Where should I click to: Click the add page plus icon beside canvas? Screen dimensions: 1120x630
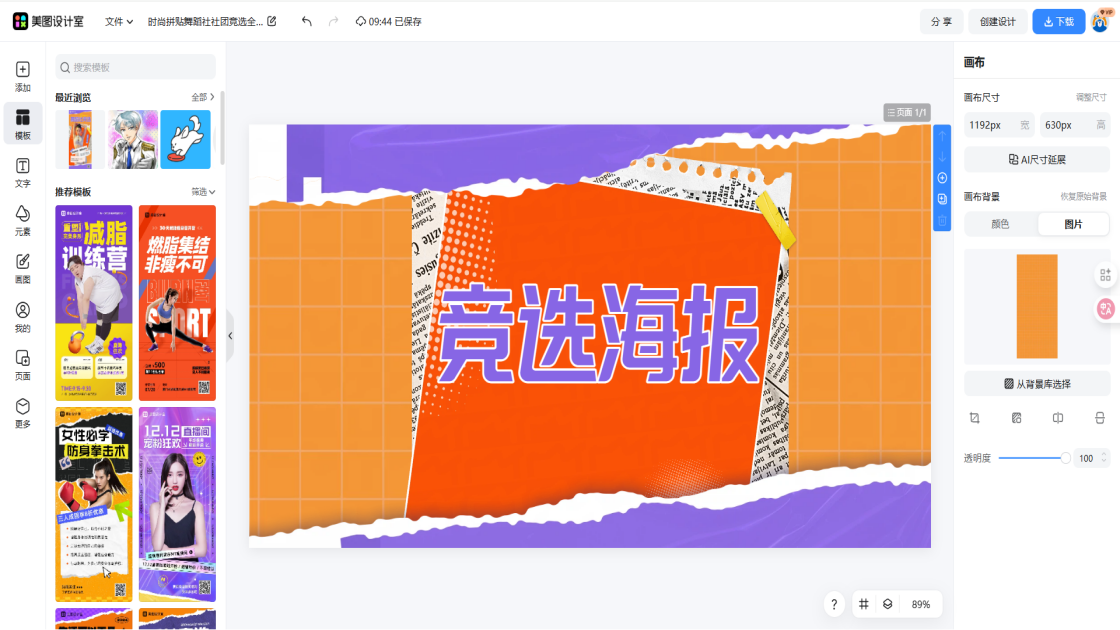(x=941, y=178)
